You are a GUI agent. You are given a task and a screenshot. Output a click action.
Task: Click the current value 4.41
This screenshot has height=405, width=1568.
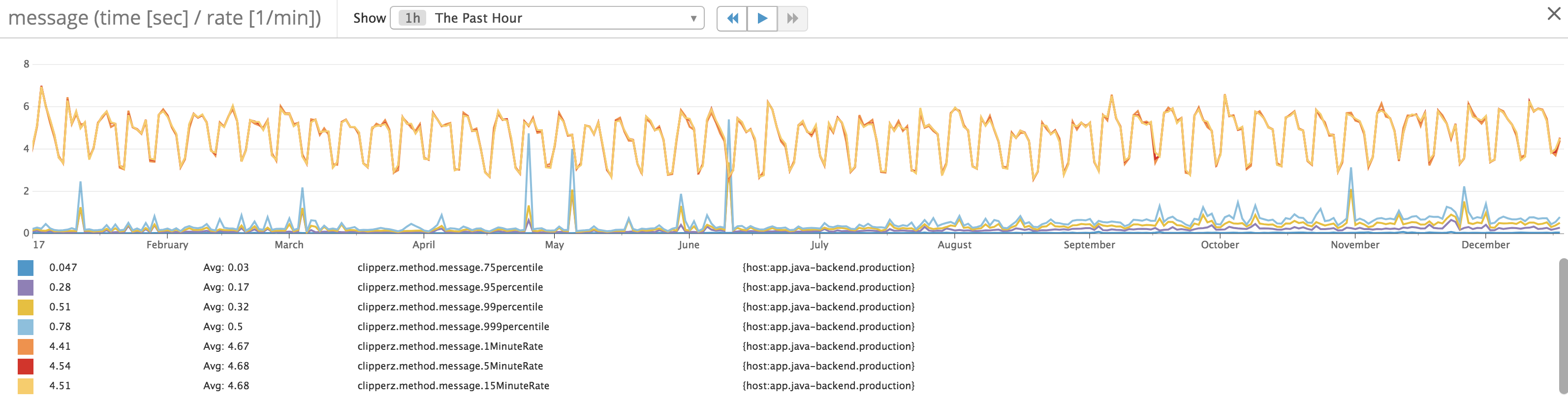coord(60,346)
